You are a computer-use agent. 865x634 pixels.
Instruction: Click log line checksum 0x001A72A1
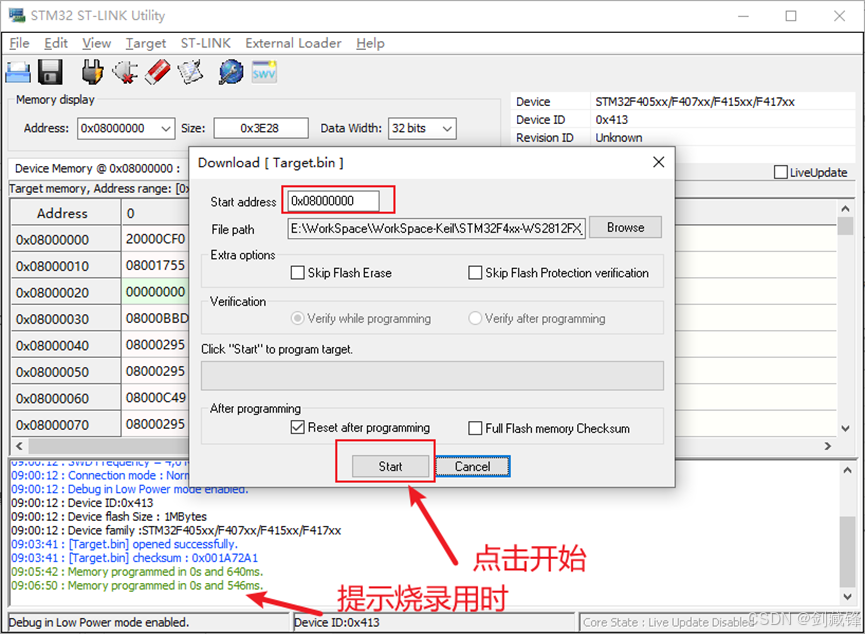pos(135,558)
